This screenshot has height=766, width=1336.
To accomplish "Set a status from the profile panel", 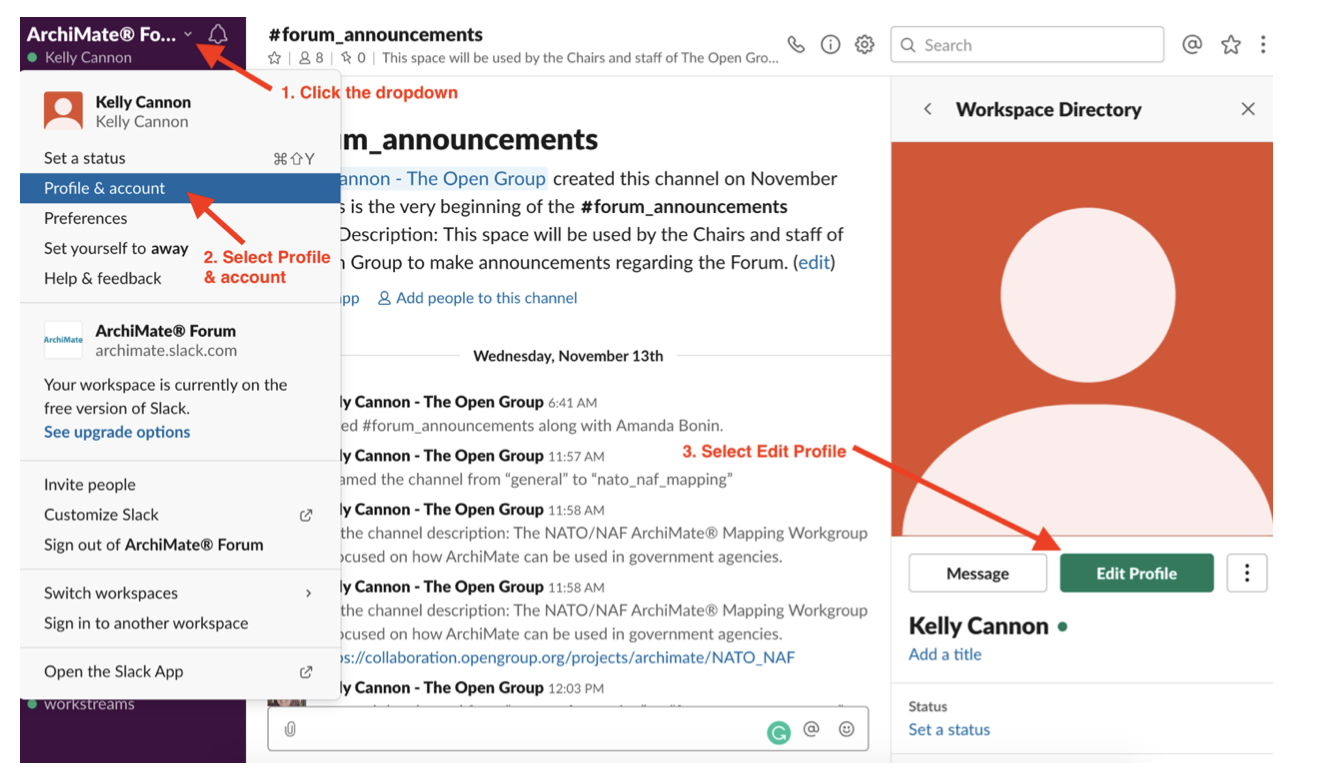I will 949,729.
